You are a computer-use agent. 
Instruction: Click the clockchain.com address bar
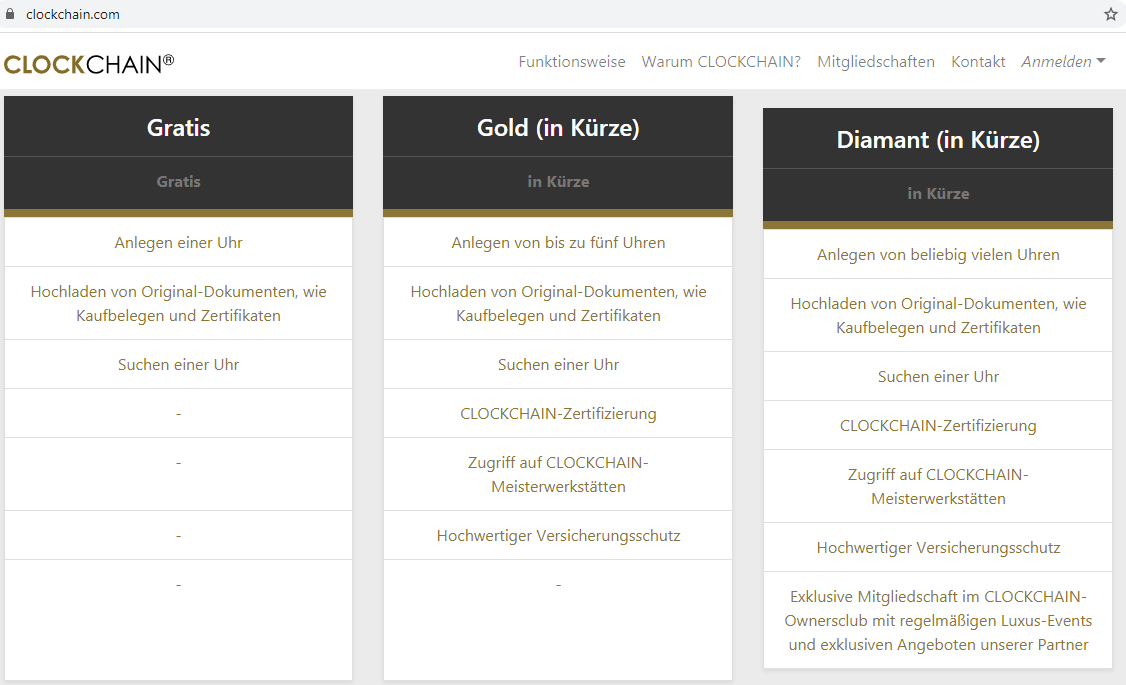75,14
